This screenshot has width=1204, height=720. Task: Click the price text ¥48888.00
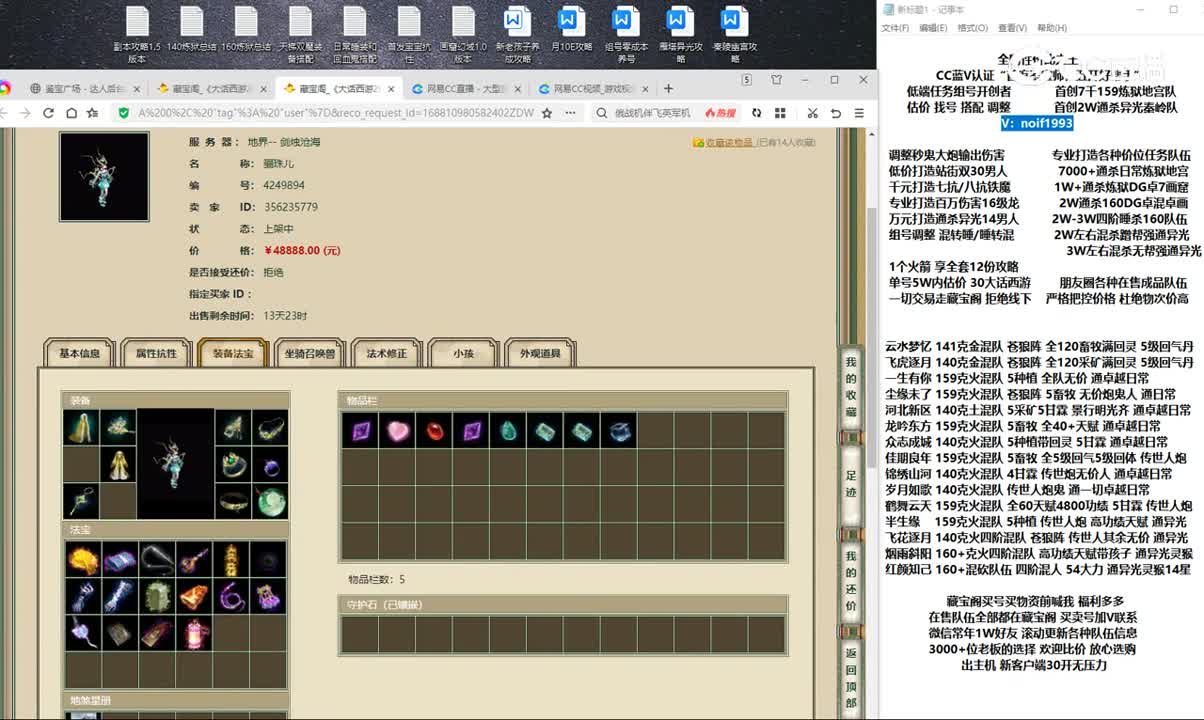pyautogui.click(x=303, y=250)
